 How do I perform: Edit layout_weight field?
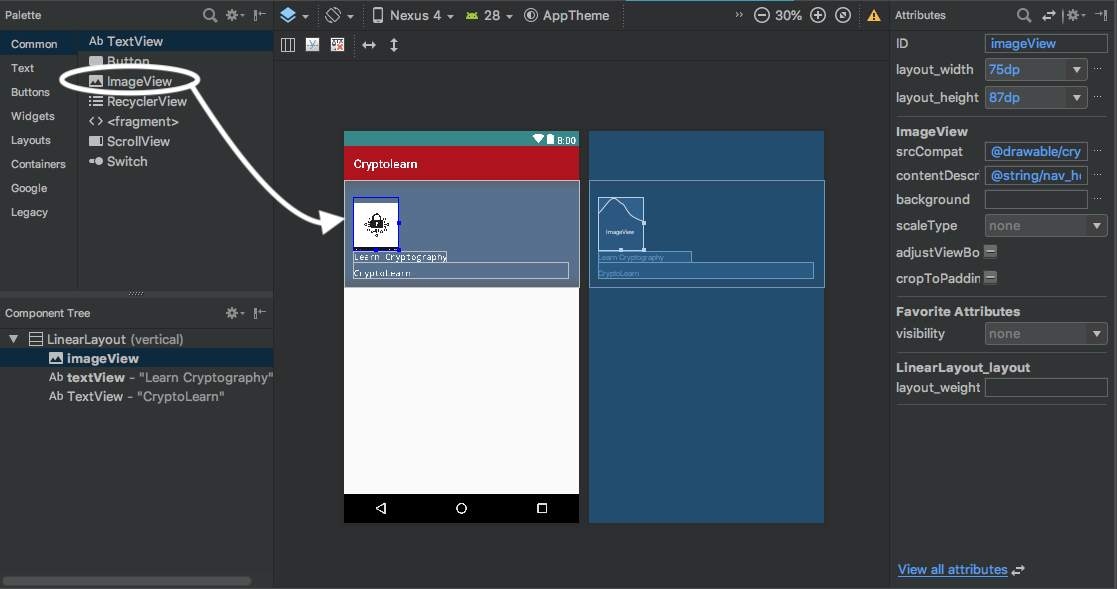[x=1046, y=387]
